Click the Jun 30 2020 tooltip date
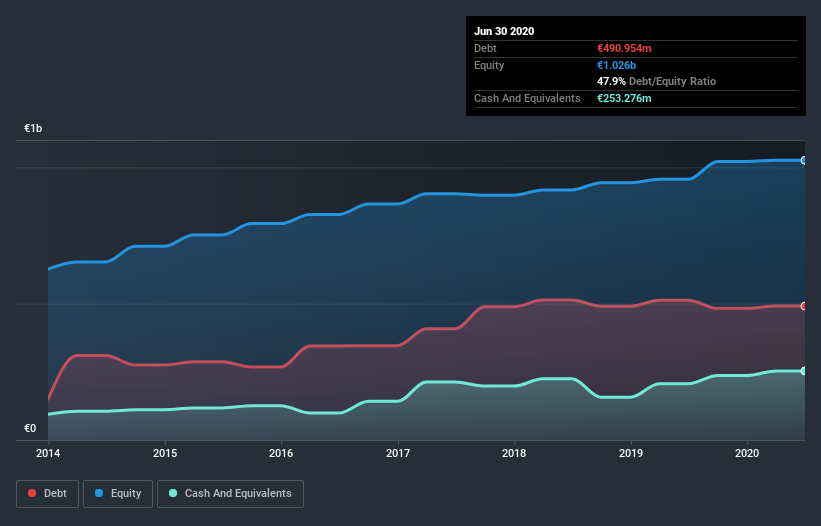 [504, 31]
